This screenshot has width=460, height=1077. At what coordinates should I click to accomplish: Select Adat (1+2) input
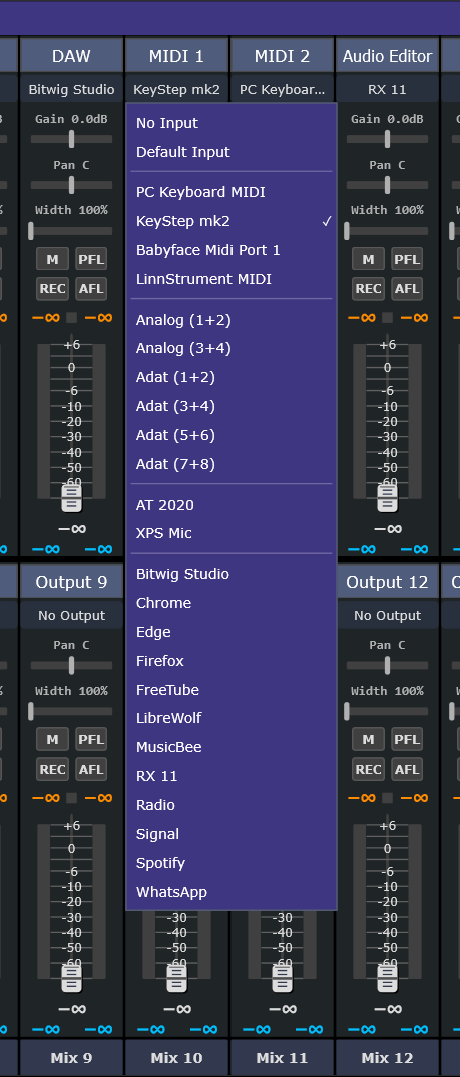231,377
